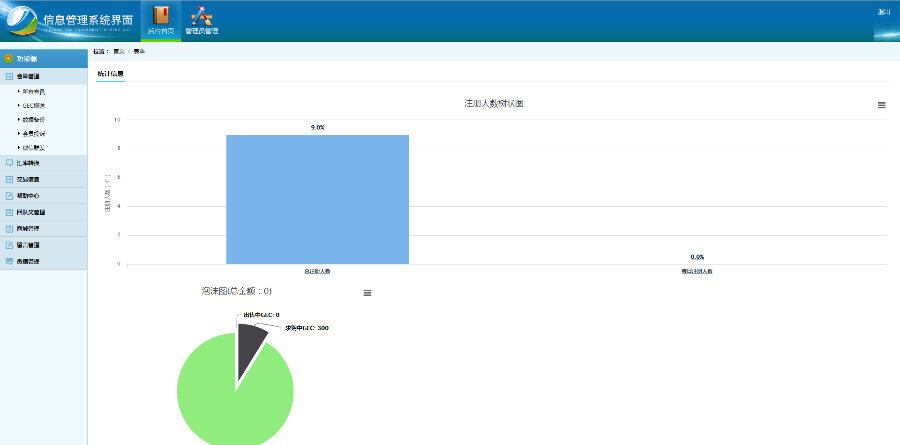
Task: Click the 9.0% data label above the bar
Action: pyautogui.click(x=317, y=127)
